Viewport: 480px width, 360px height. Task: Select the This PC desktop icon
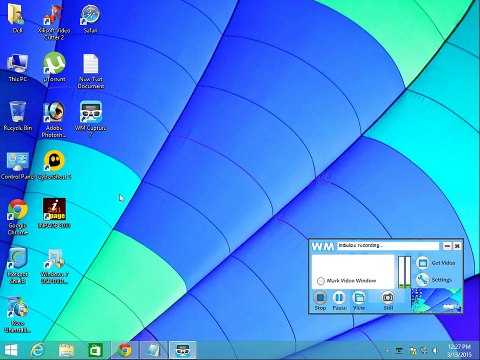pyautogui.click(x=18, y=68)
